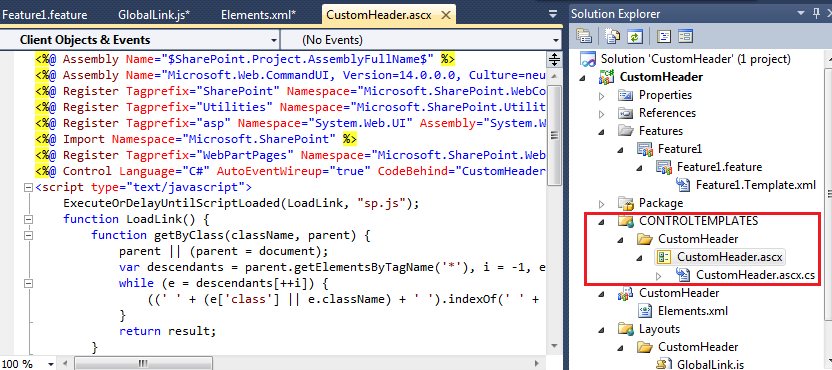Click the View Designer toolbar icon
Screen dimensions: 832x370
coord(685,36)
